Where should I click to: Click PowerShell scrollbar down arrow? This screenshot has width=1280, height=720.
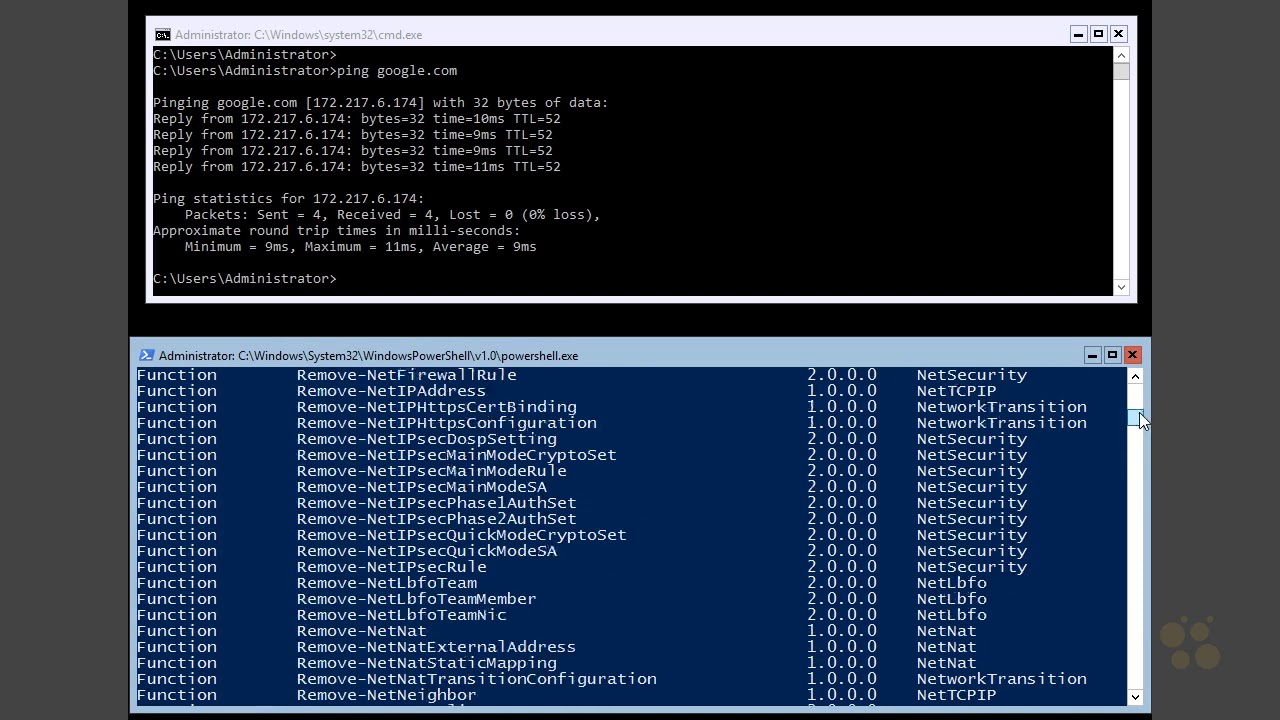(1135, 697)
